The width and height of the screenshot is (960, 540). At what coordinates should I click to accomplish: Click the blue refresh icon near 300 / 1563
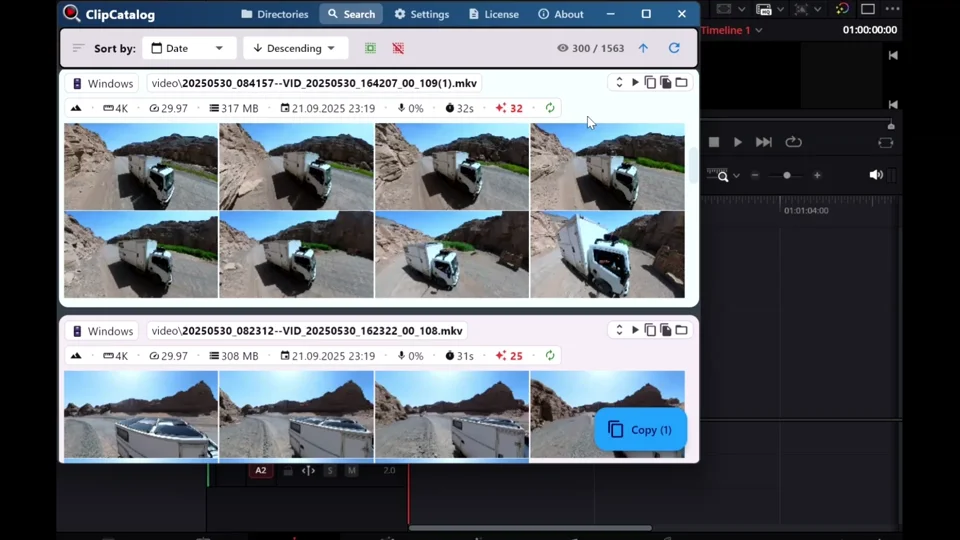point(674,48)
